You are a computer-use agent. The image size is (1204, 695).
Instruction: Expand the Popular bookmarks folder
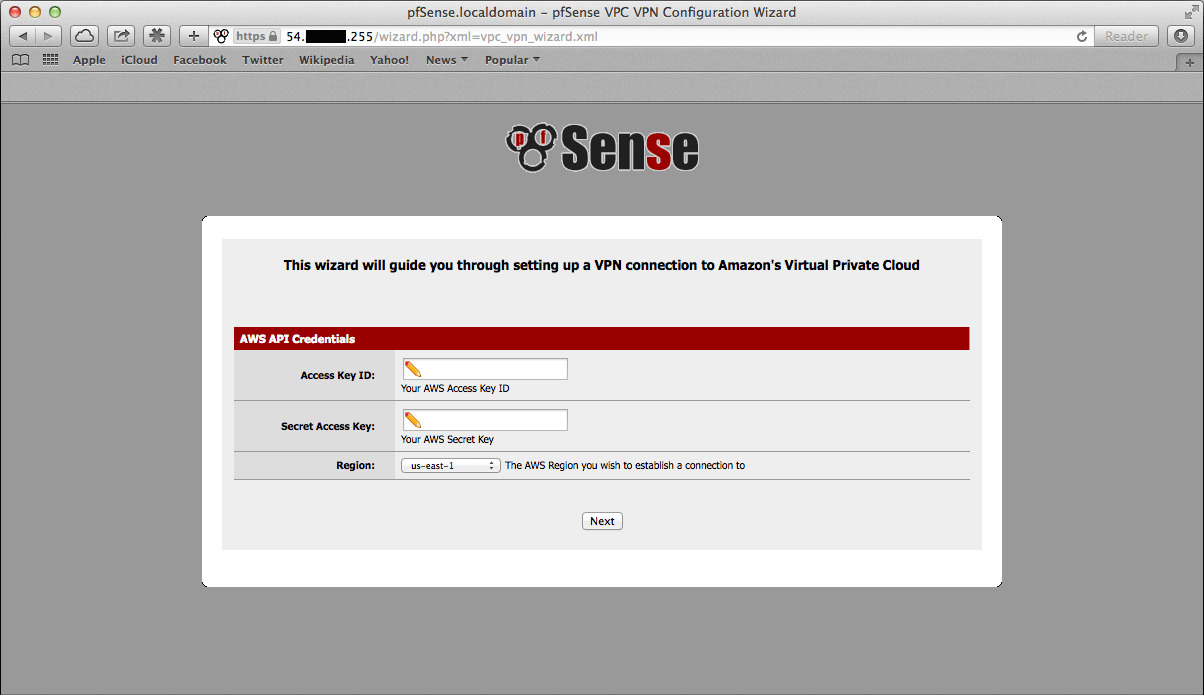[512, 60]
